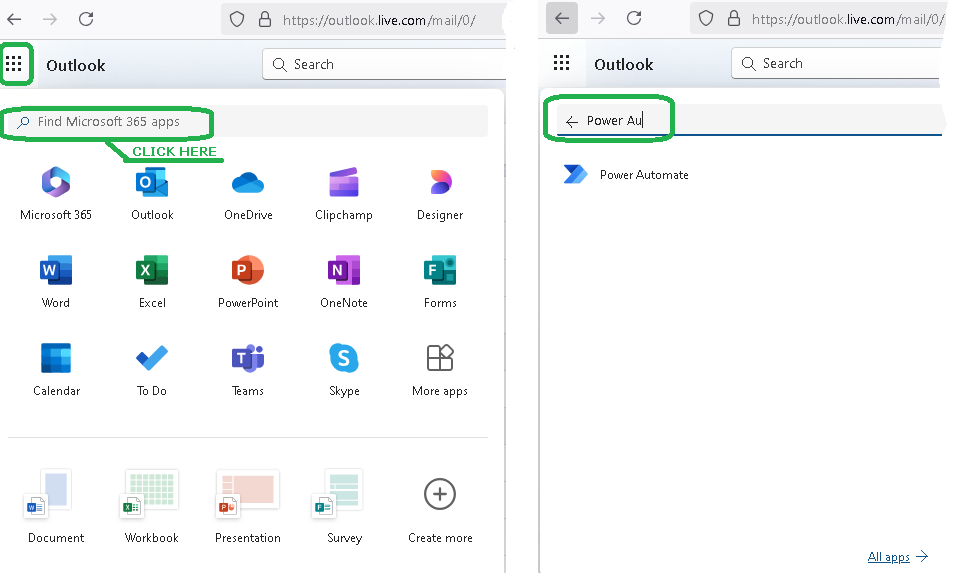
Task: Open the OneNote app
Action: click(344, 282)
